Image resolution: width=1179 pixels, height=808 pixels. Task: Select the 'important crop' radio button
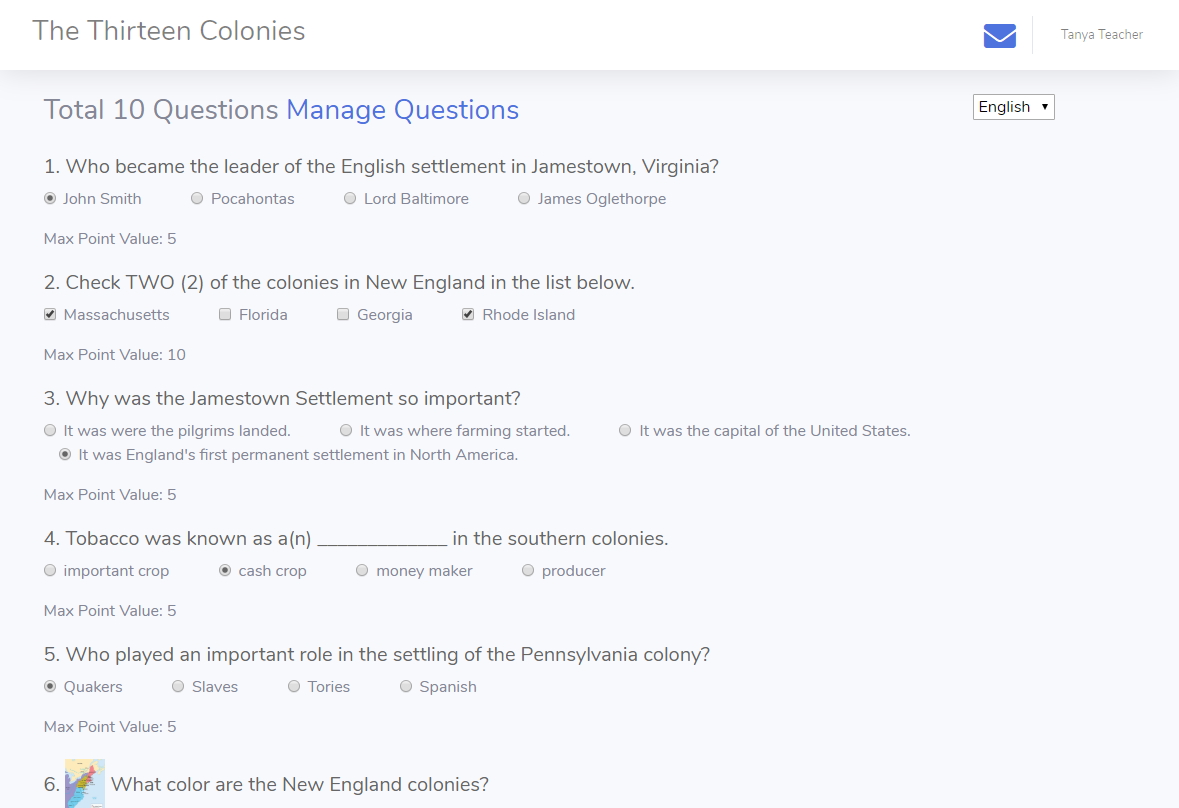pyautogui.click(x=50, y=570)
